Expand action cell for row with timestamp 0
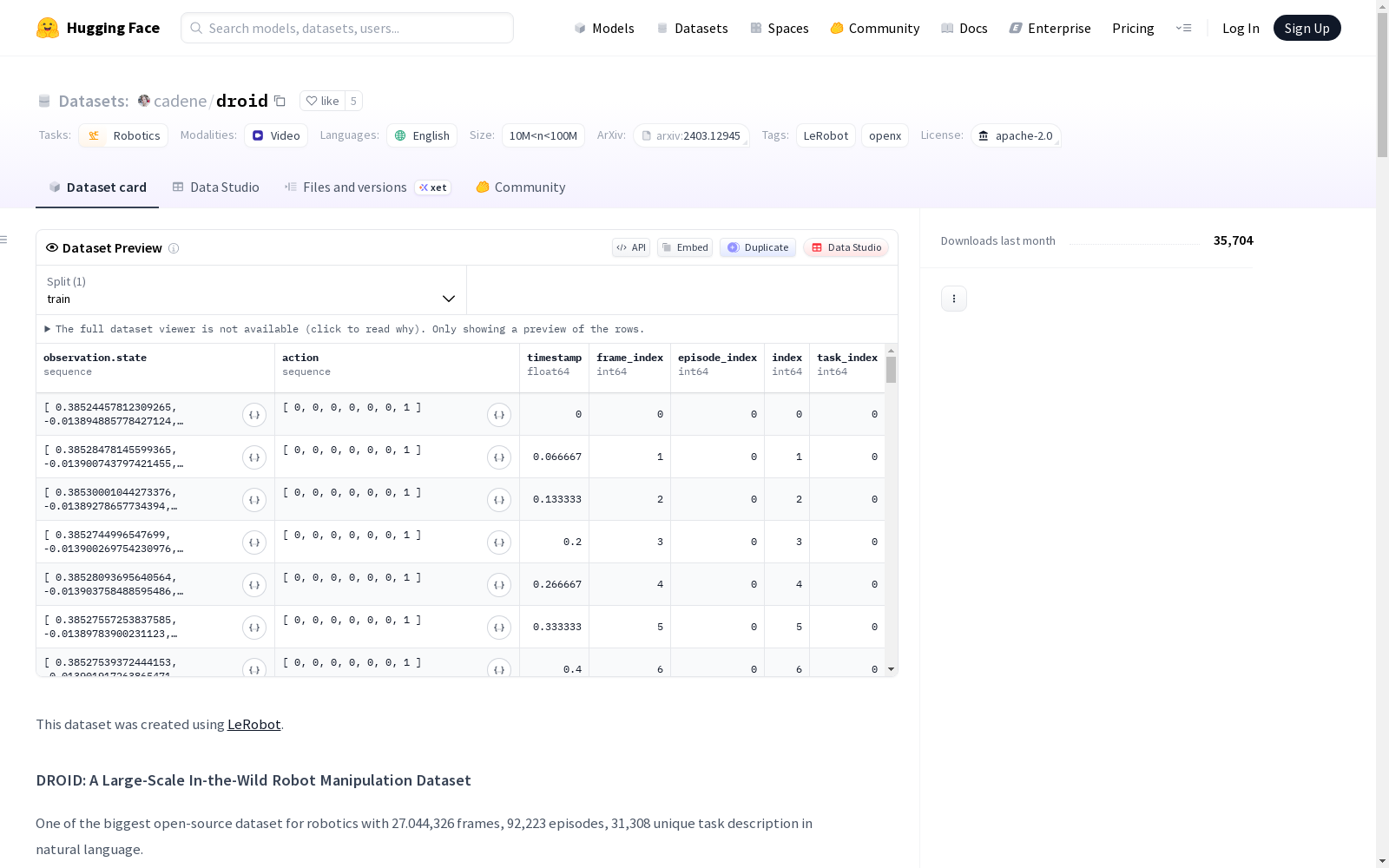The width and height of the screenshot is (1389, 868). (x=499, y=415)
